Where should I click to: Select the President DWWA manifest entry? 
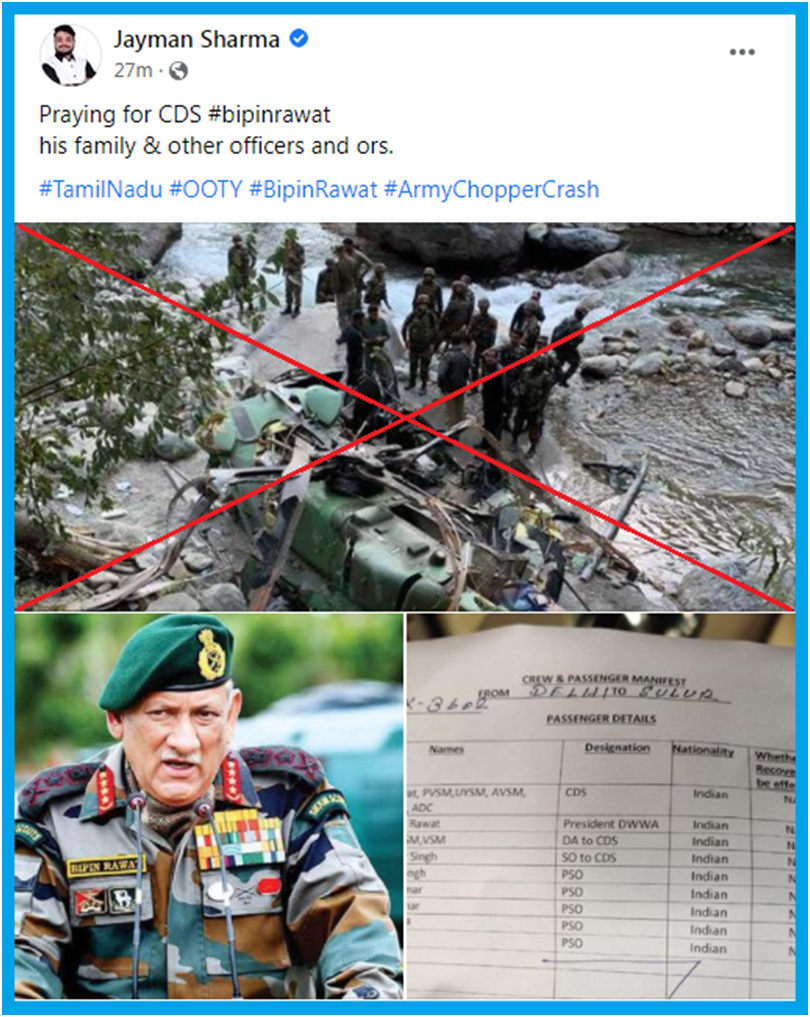[610, 824]
